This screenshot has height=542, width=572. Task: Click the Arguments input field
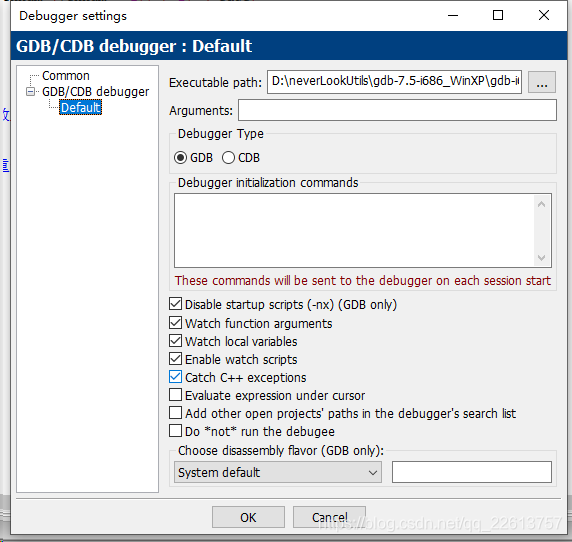click(x=397, y=110)
